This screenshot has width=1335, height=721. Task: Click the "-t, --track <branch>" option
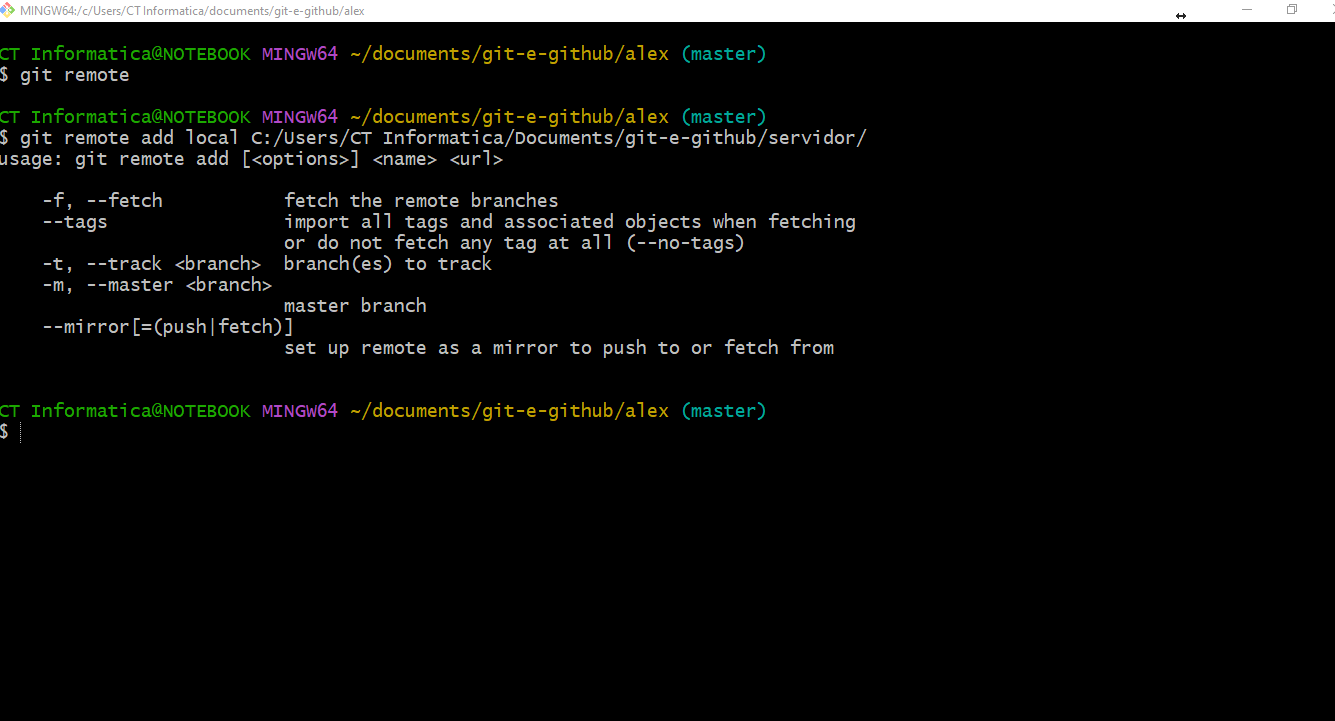click(x=152, y=264)
